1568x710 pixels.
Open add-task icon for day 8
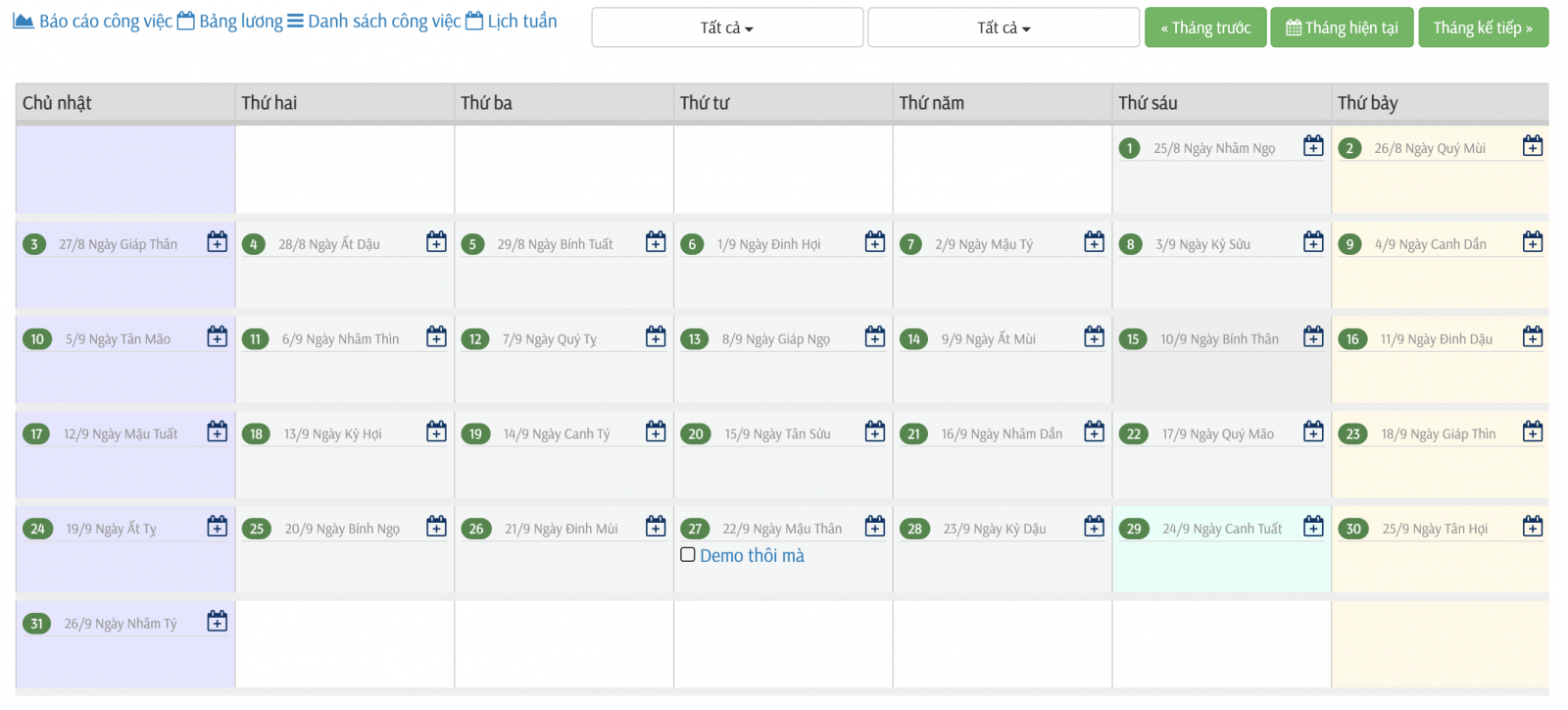click(x=1313, y=241)
